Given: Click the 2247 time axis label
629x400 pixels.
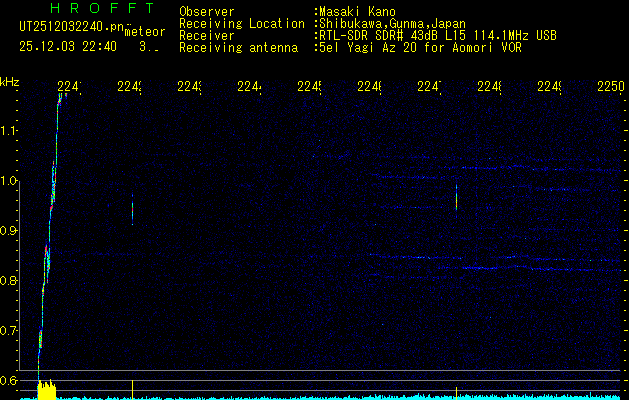Looking at the screenshot, I should pyautogui.click(x=429, y=86).
